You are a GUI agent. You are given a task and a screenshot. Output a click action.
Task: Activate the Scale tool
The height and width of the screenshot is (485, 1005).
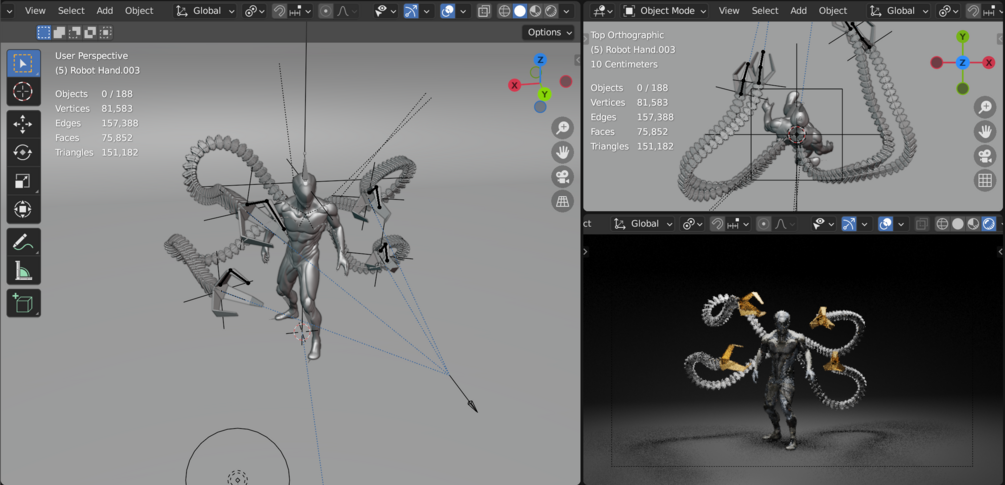click(24, 181)
